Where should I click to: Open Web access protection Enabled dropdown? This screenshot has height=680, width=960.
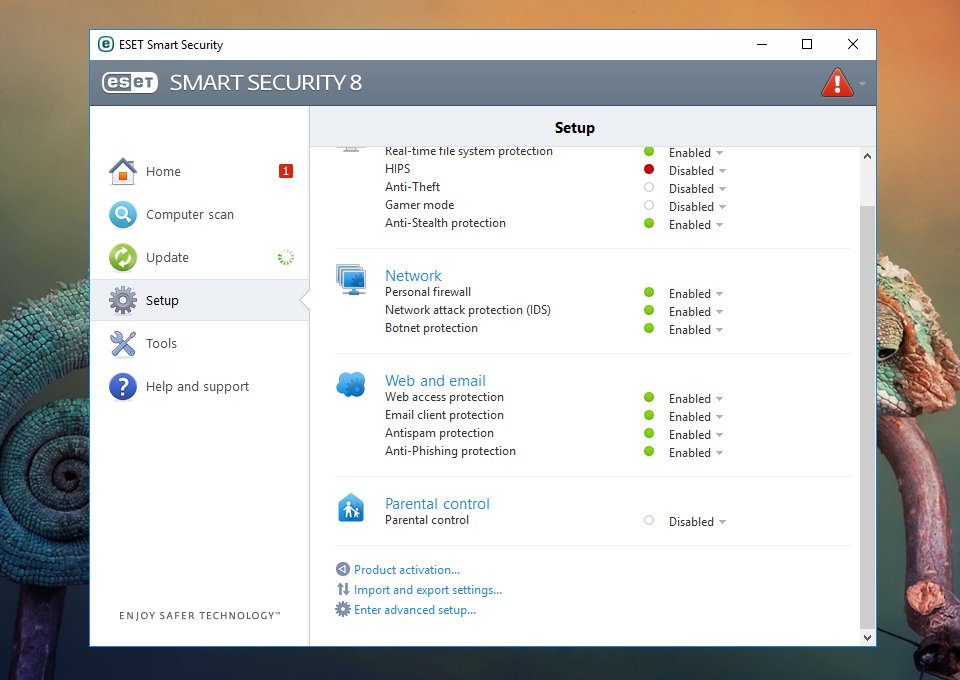coord(696,398)
